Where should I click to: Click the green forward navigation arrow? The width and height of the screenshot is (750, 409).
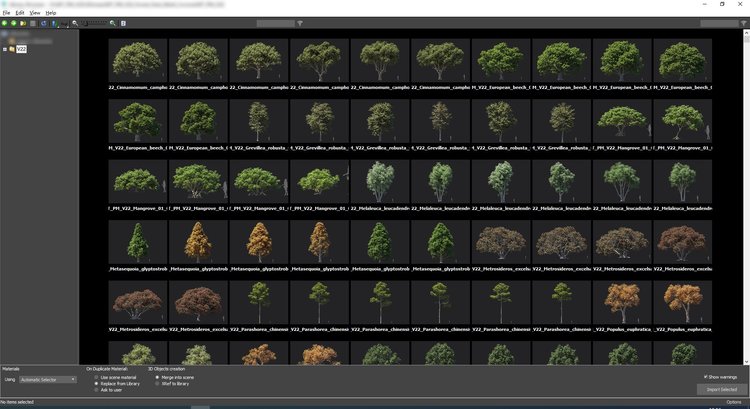click(13, 23)
